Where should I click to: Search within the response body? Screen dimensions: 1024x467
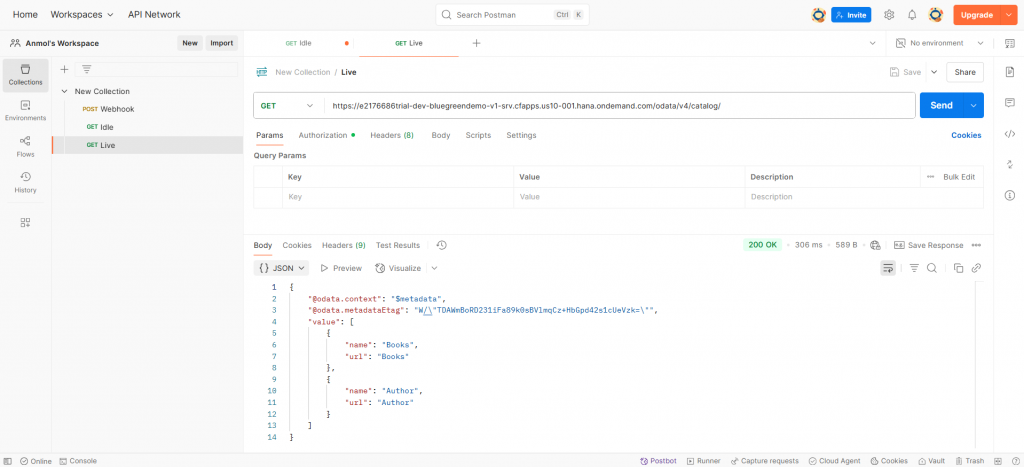pos(932,268)
